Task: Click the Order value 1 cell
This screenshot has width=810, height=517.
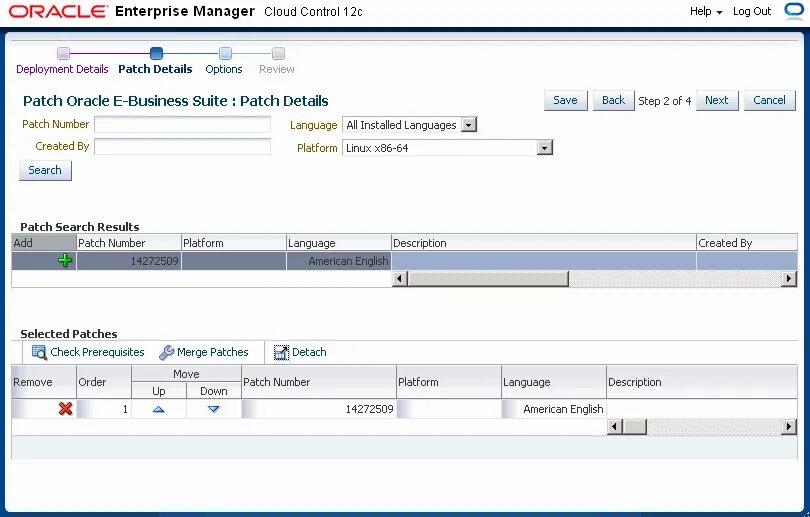Action: coord(104,409)
